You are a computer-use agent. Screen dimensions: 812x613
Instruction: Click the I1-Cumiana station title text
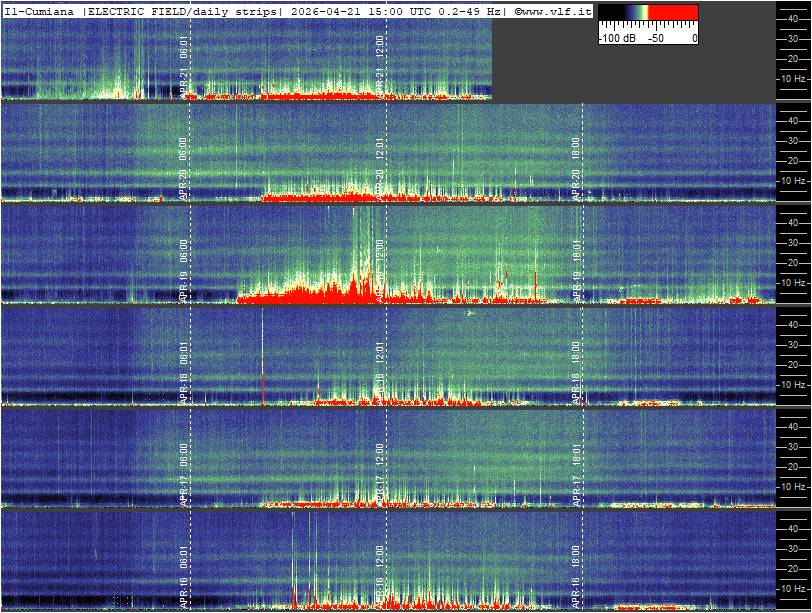(39, 11)
